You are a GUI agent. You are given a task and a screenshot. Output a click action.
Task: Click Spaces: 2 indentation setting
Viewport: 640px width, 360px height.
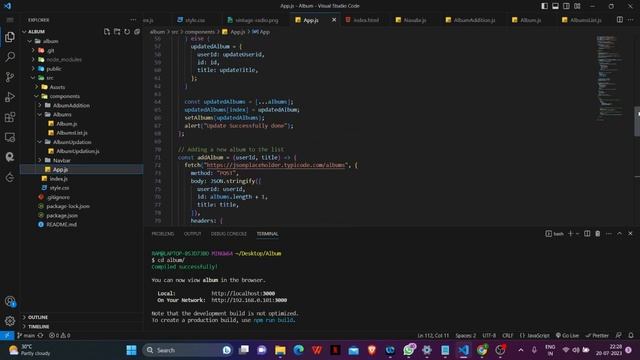coord(466,336)
